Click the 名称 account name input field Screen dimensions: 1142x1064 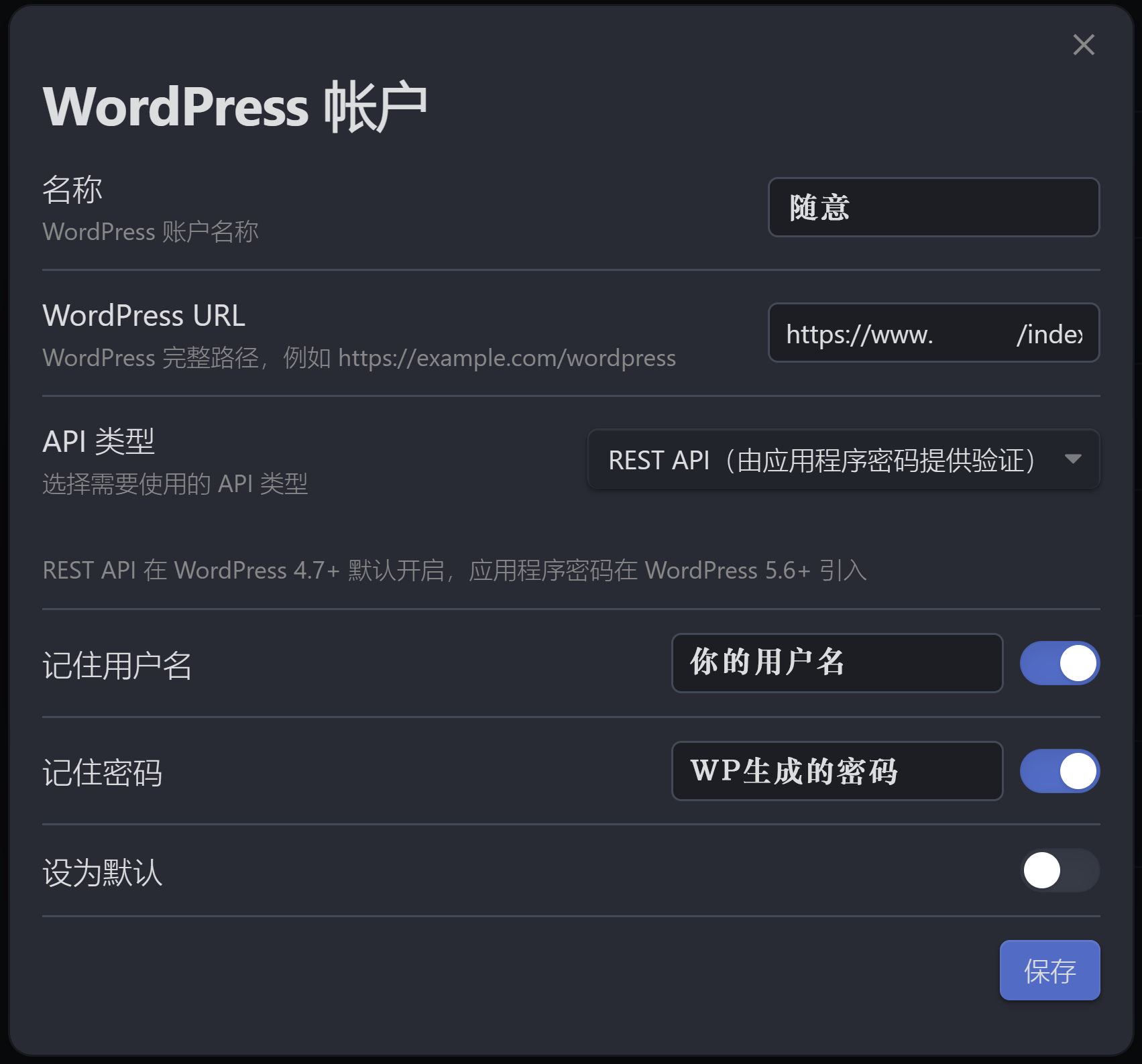[x=933, y=207]
